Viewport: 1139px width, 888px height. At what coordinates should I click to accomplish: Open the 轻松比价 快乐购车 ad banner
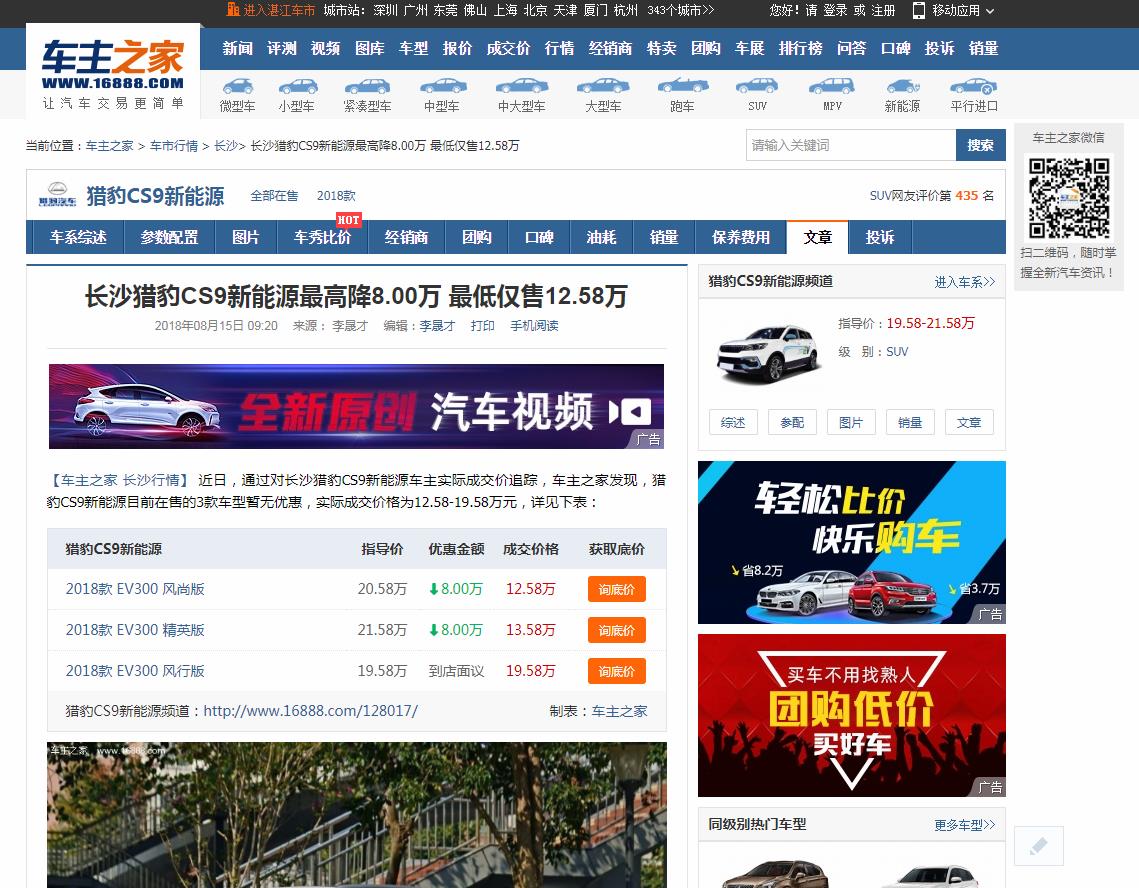(851, 542)
